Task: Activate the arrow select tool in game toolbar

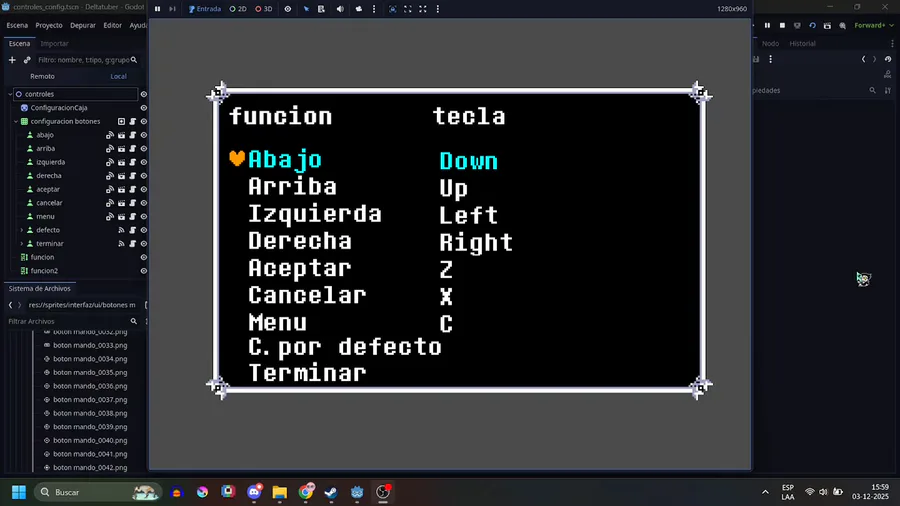Action: click(307, 9)
